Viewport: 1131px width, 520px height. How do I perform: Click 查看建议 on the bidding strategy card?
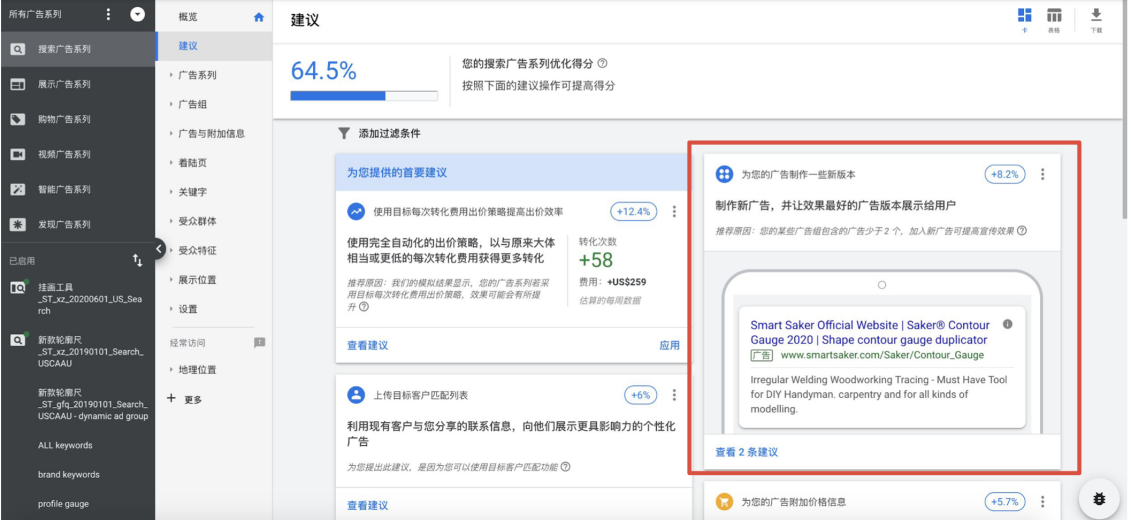coord(368,345)
